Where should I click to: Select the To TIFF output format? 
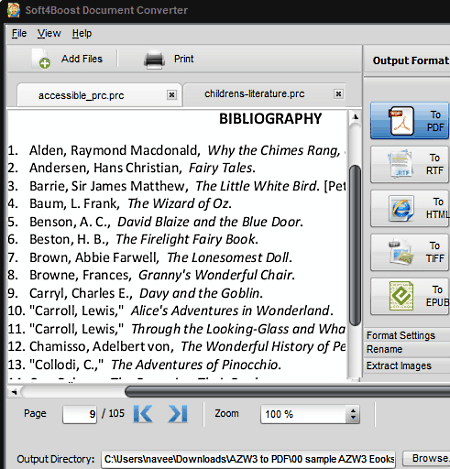point(410,252)
